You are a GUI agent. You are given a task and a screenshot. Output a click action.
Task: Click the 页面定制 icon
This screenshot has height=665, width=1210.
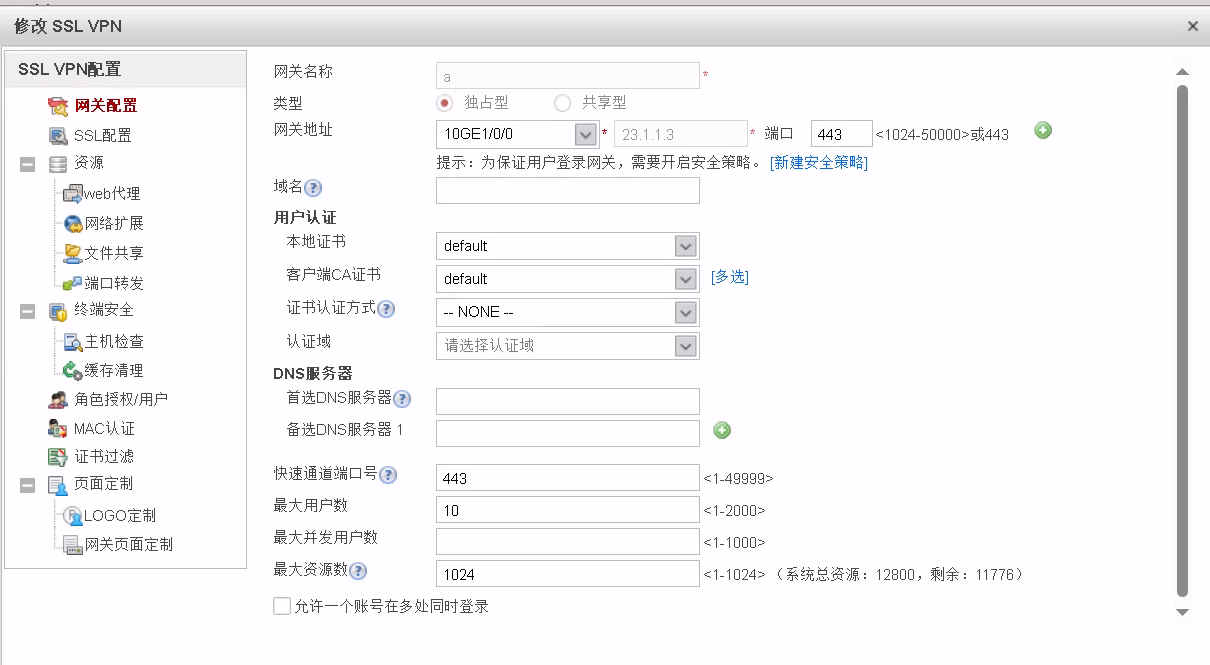(x=58, y=485)
